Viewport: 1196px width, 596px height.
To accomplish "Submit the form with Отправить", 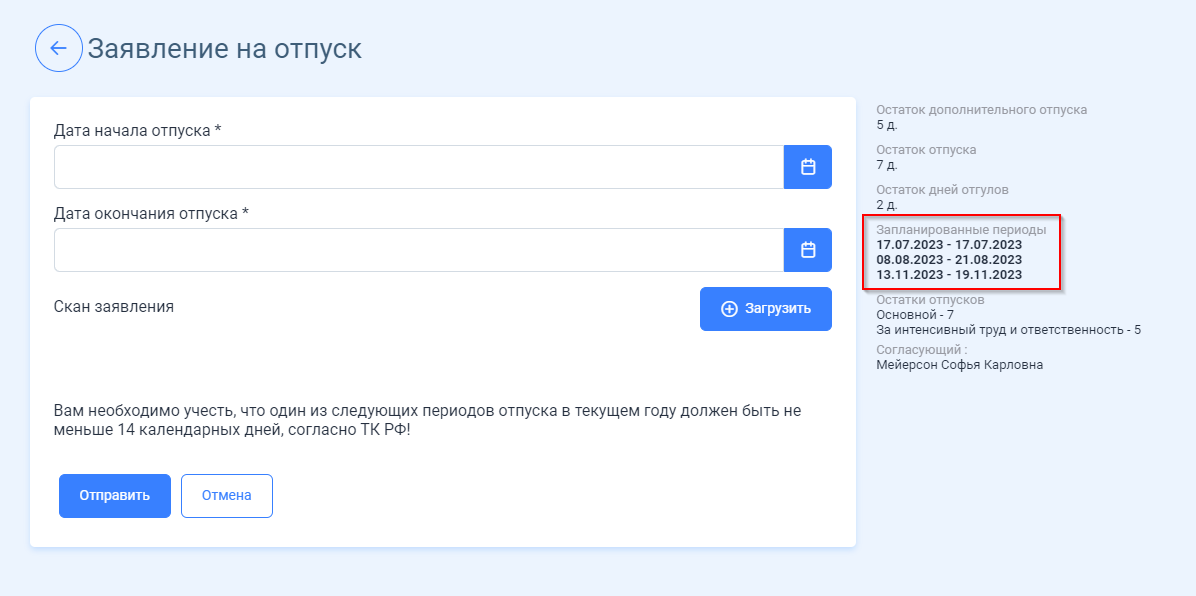I will pos(114,496).
